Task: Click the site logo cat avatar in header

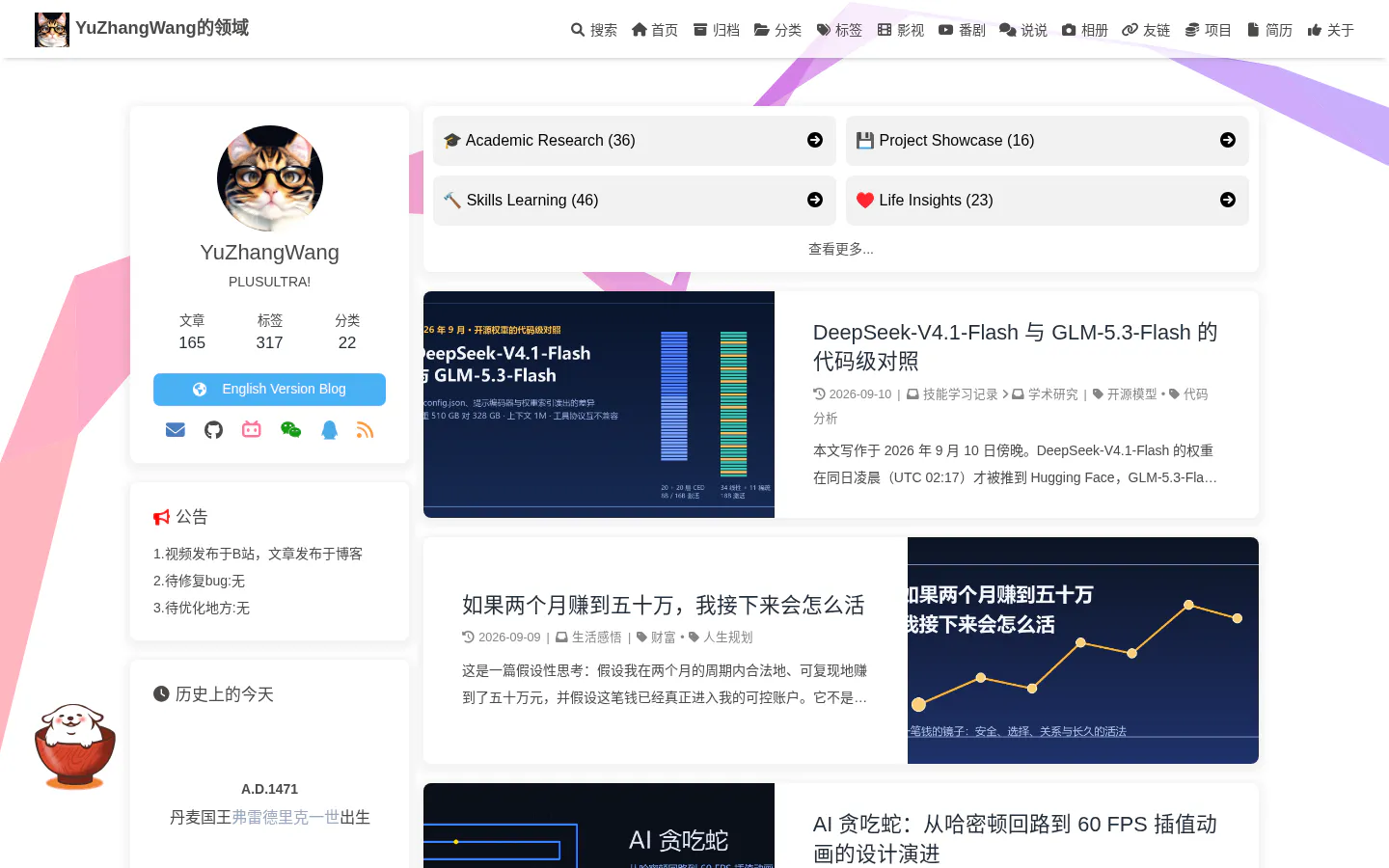Action: (52, 29)
